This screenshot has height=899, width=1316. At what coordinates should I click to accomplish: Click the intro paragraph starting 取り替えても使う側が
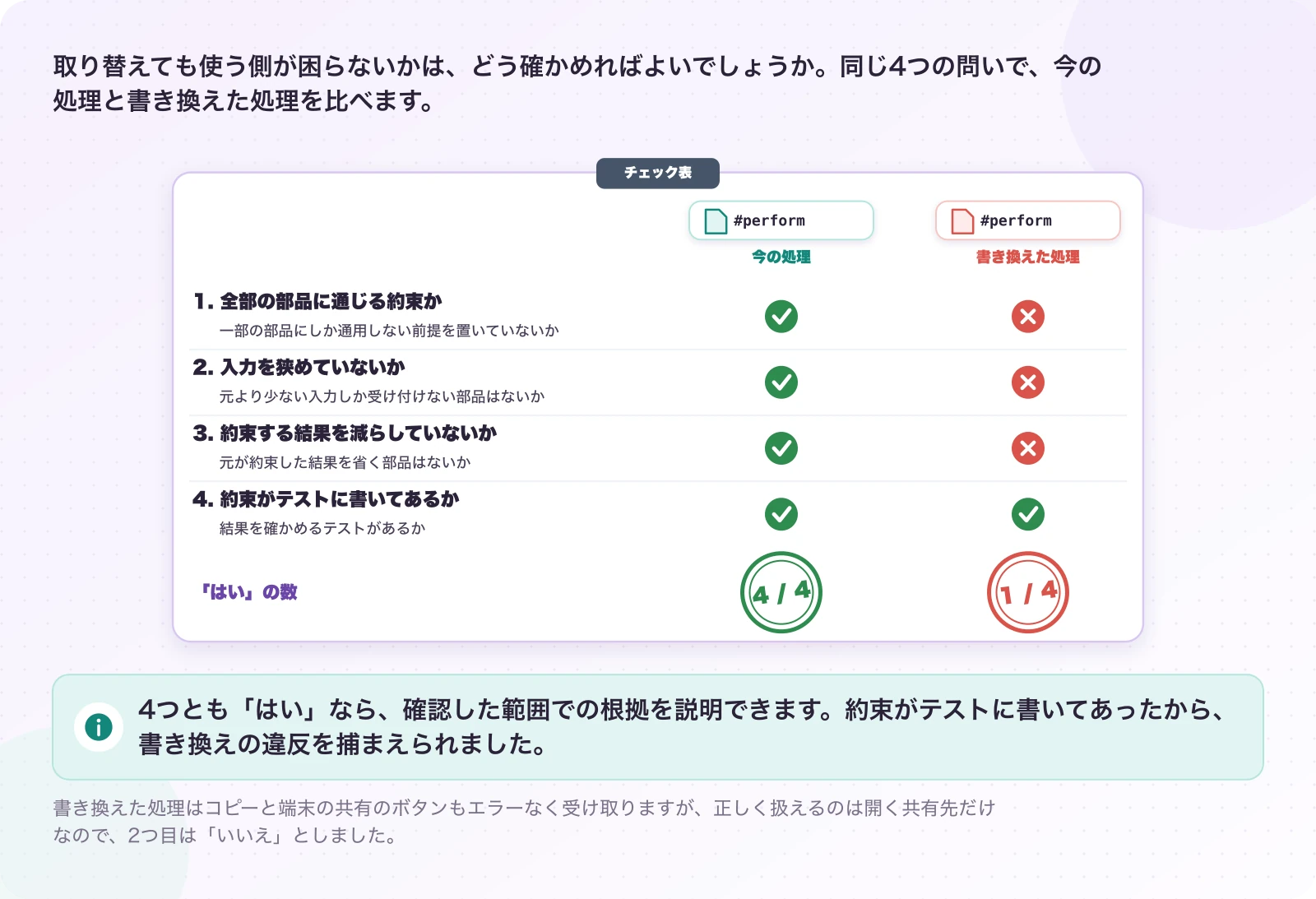coord(577,83)
